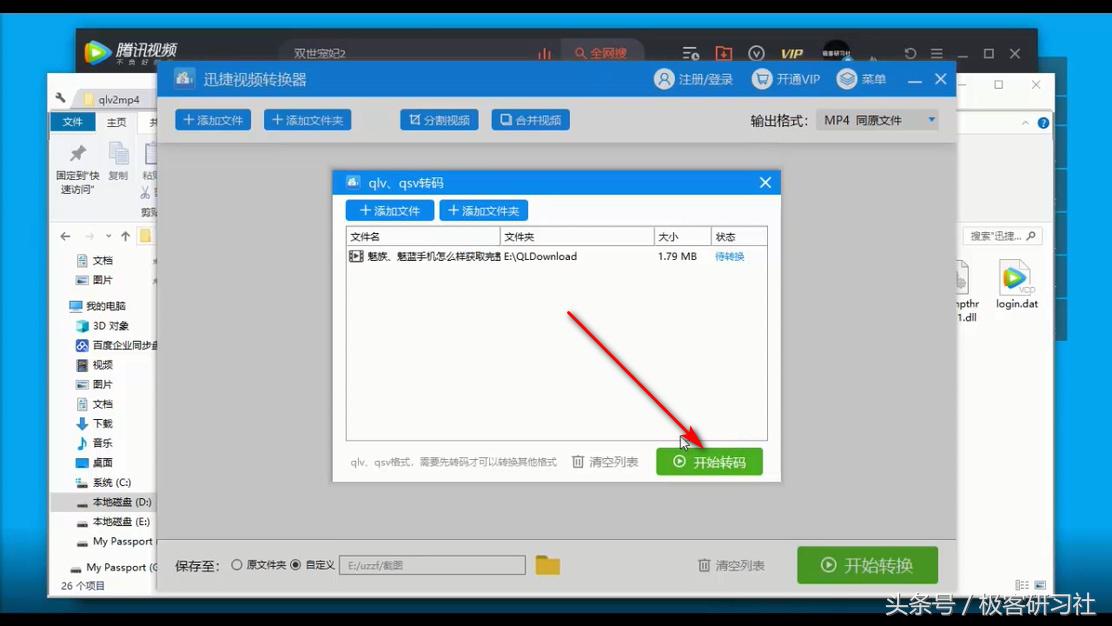Select 桌面 in Explorer tree
1112x626 pixels.
pyautogui.click(x=94, y=462)
